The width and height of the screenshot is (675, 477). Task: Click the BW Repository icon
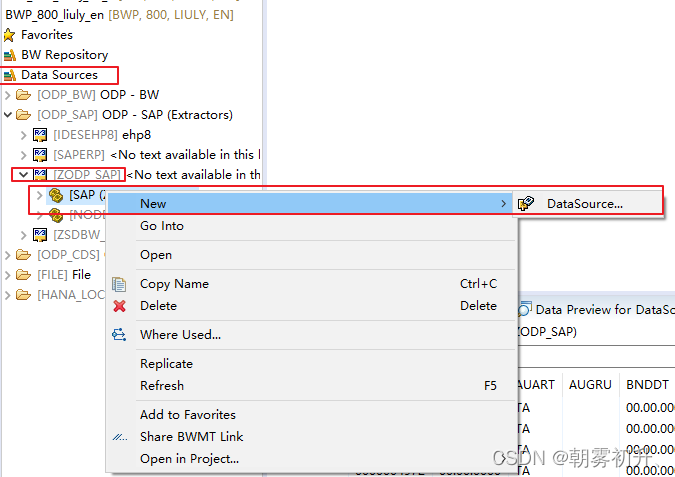tap(9, 55)
